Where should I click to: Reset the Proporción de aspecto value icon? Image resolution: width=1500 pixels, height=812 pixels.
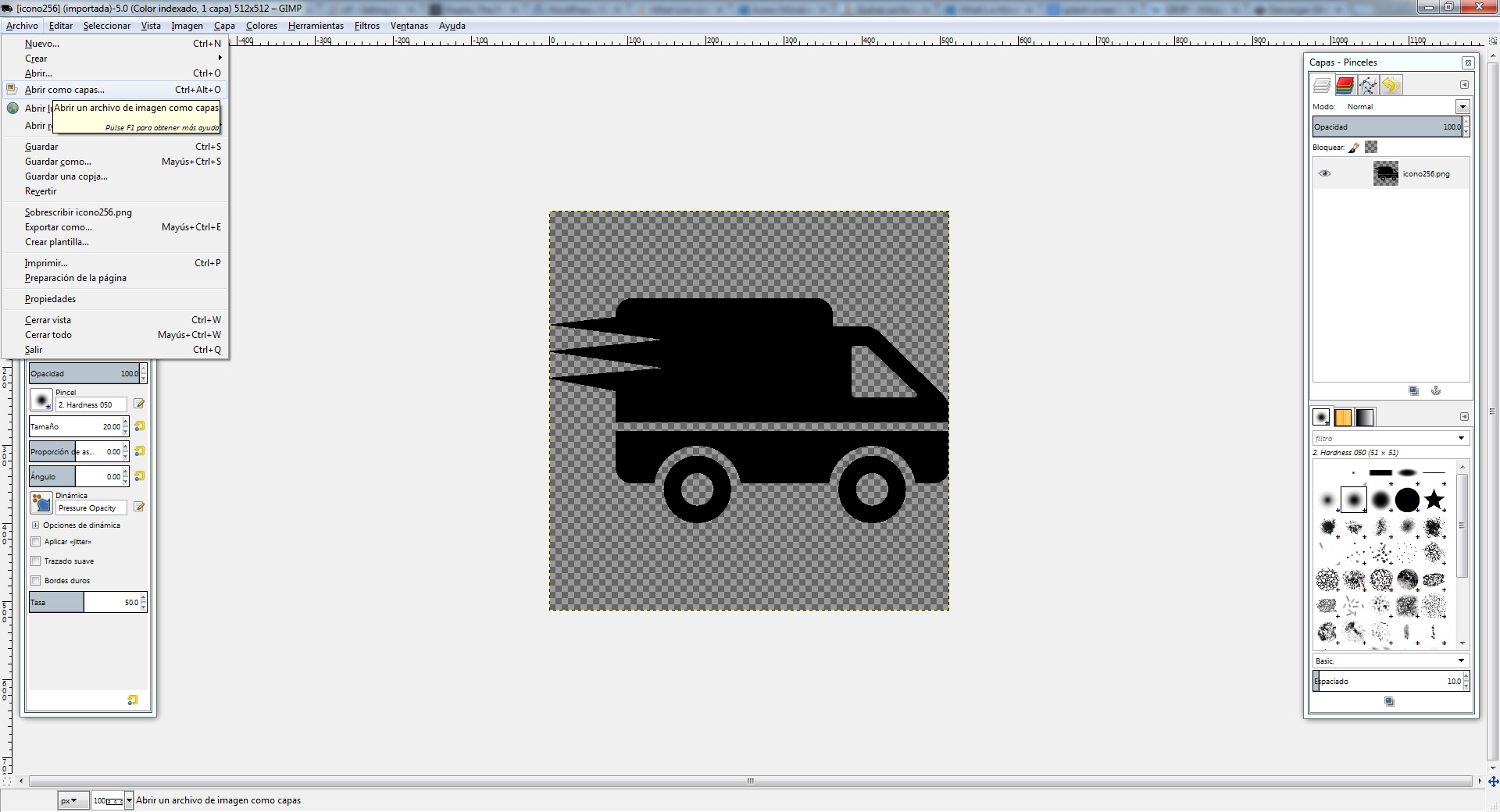(140, 451)
